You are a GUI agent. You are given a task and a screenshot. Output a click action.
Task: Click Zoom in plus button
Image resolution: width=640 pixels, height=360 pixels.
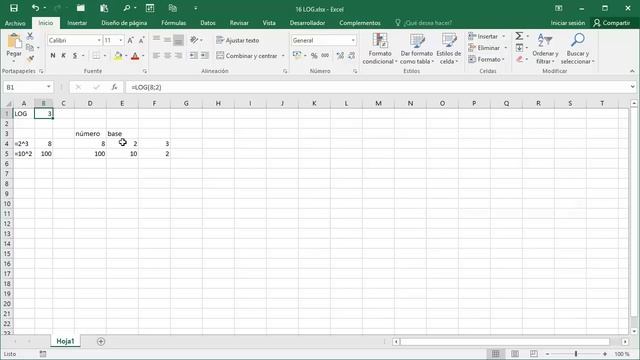coord(605,354)
